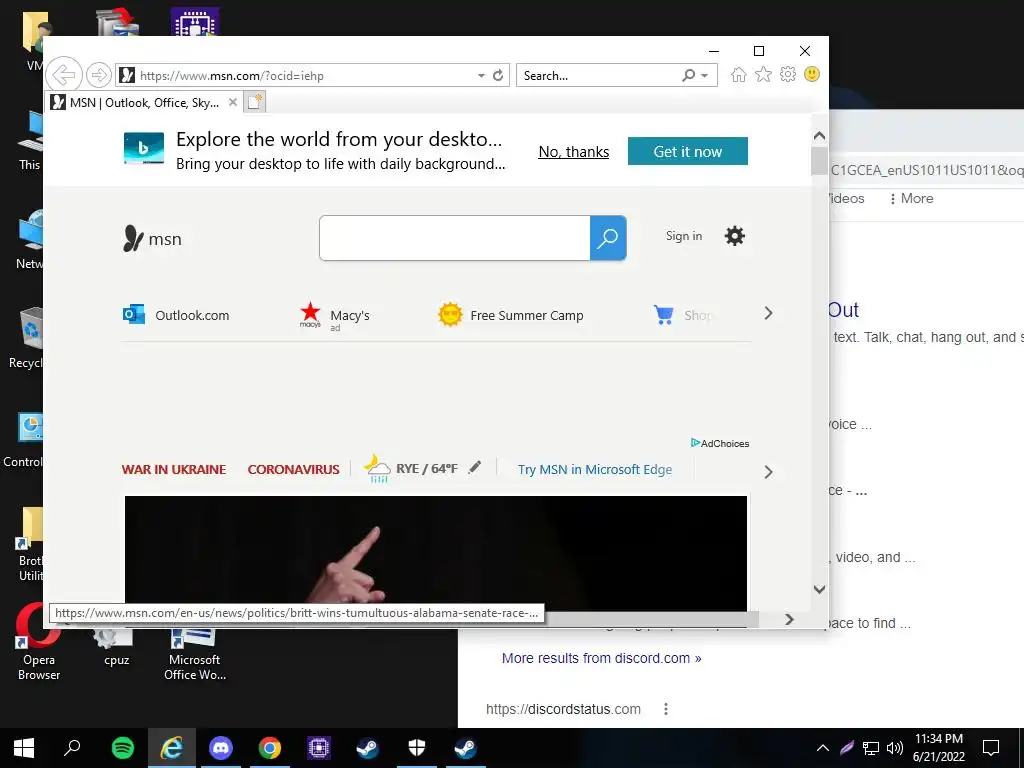Viewport: 1024px width, 768px height.
Task: Select the MSN | Outlook, Office tab
Action: (x=144, y=103)
